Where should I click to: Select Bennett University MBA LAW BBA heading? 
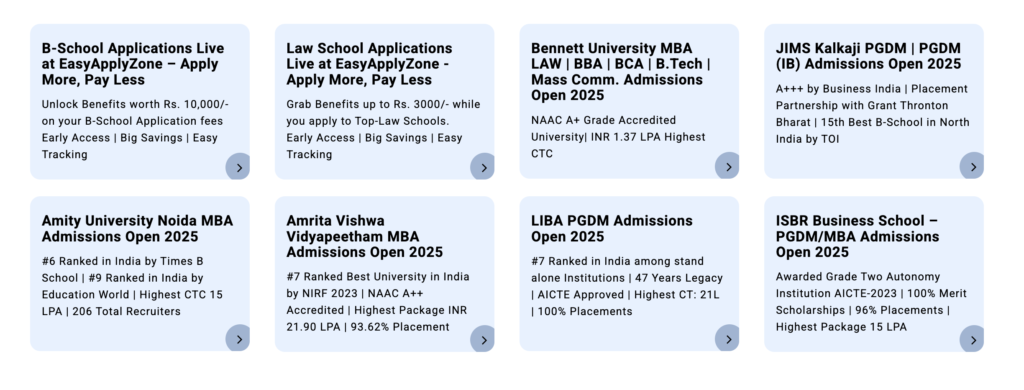(620, 72)
